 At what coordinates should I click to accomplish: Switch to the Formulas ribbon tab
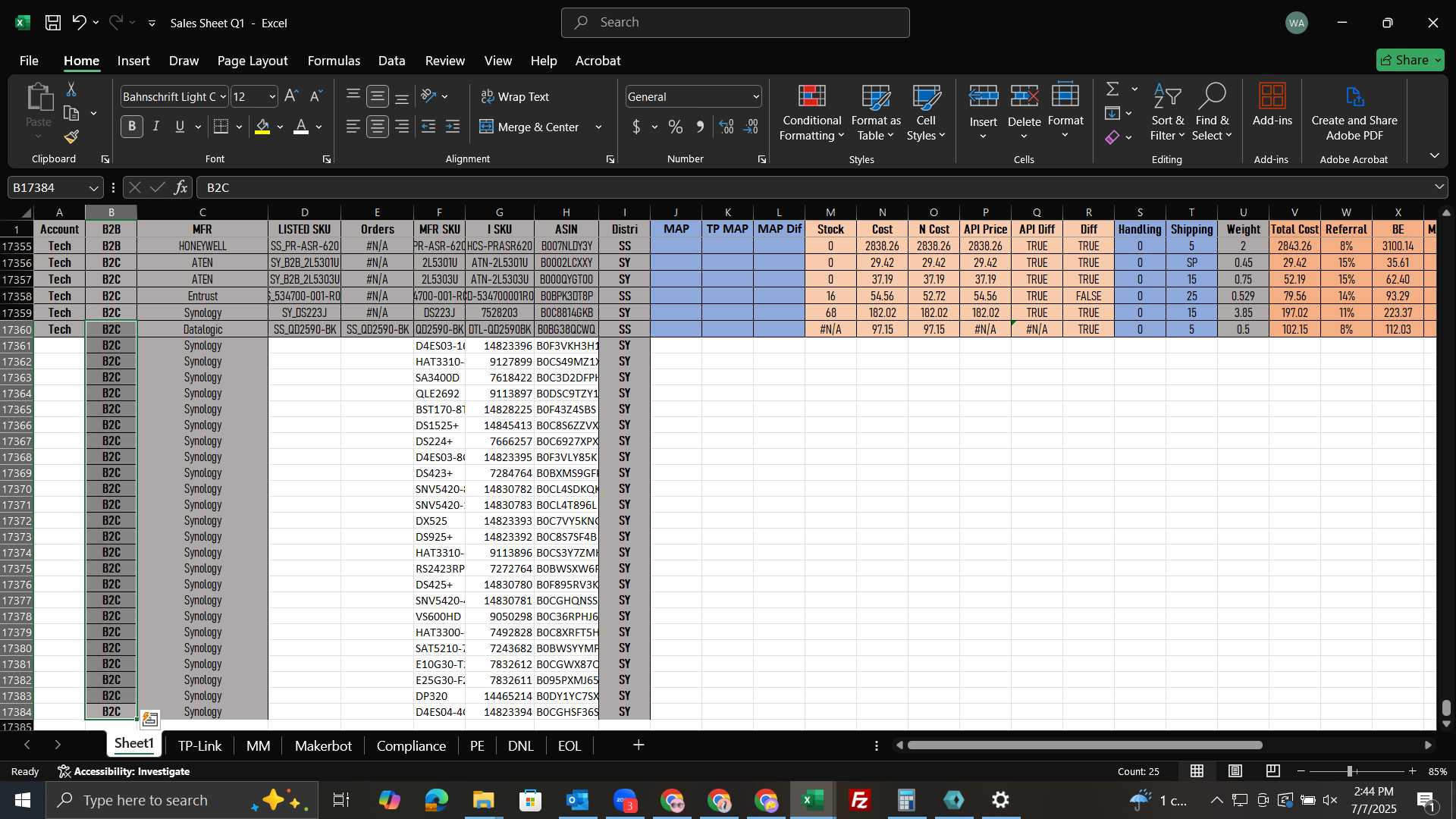[334, 61]
